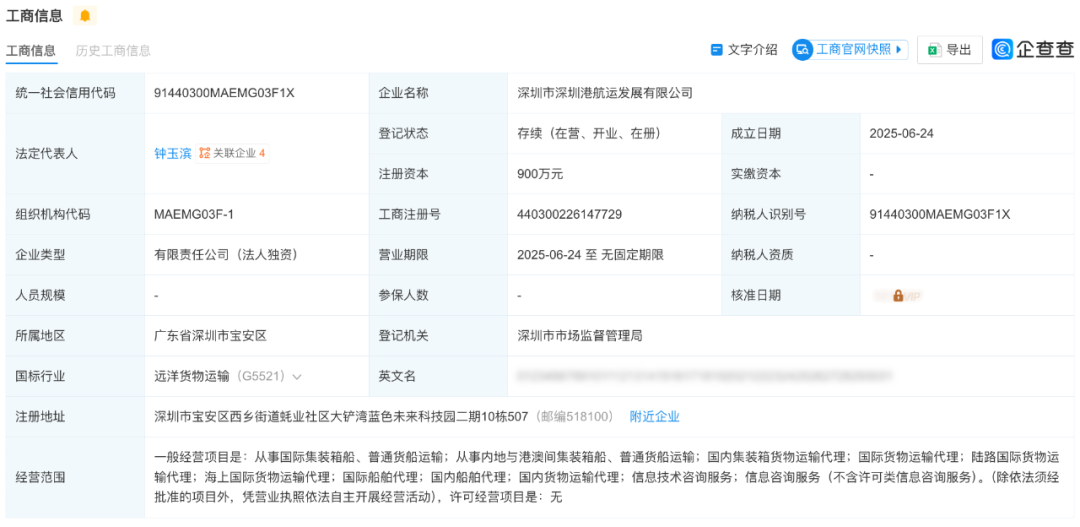
Task: Click the blurred English name value
Action: (x=705, y=376)
